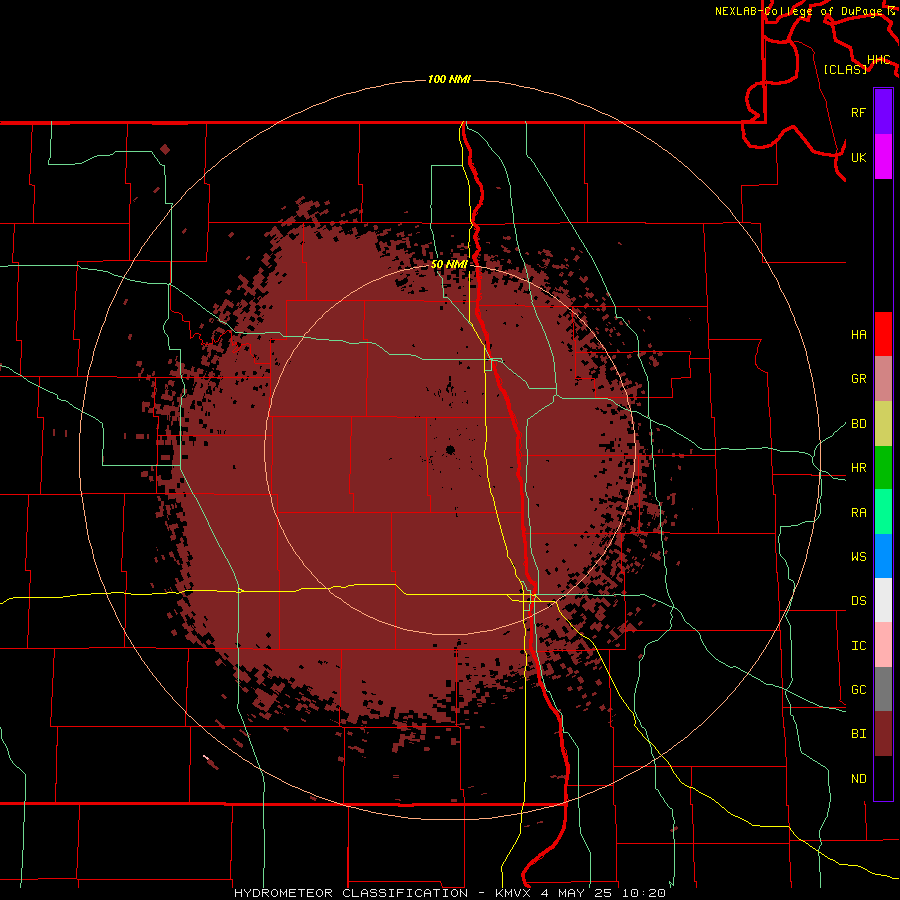Pick the GC gray legend swatch

click(x=883, y=689)
